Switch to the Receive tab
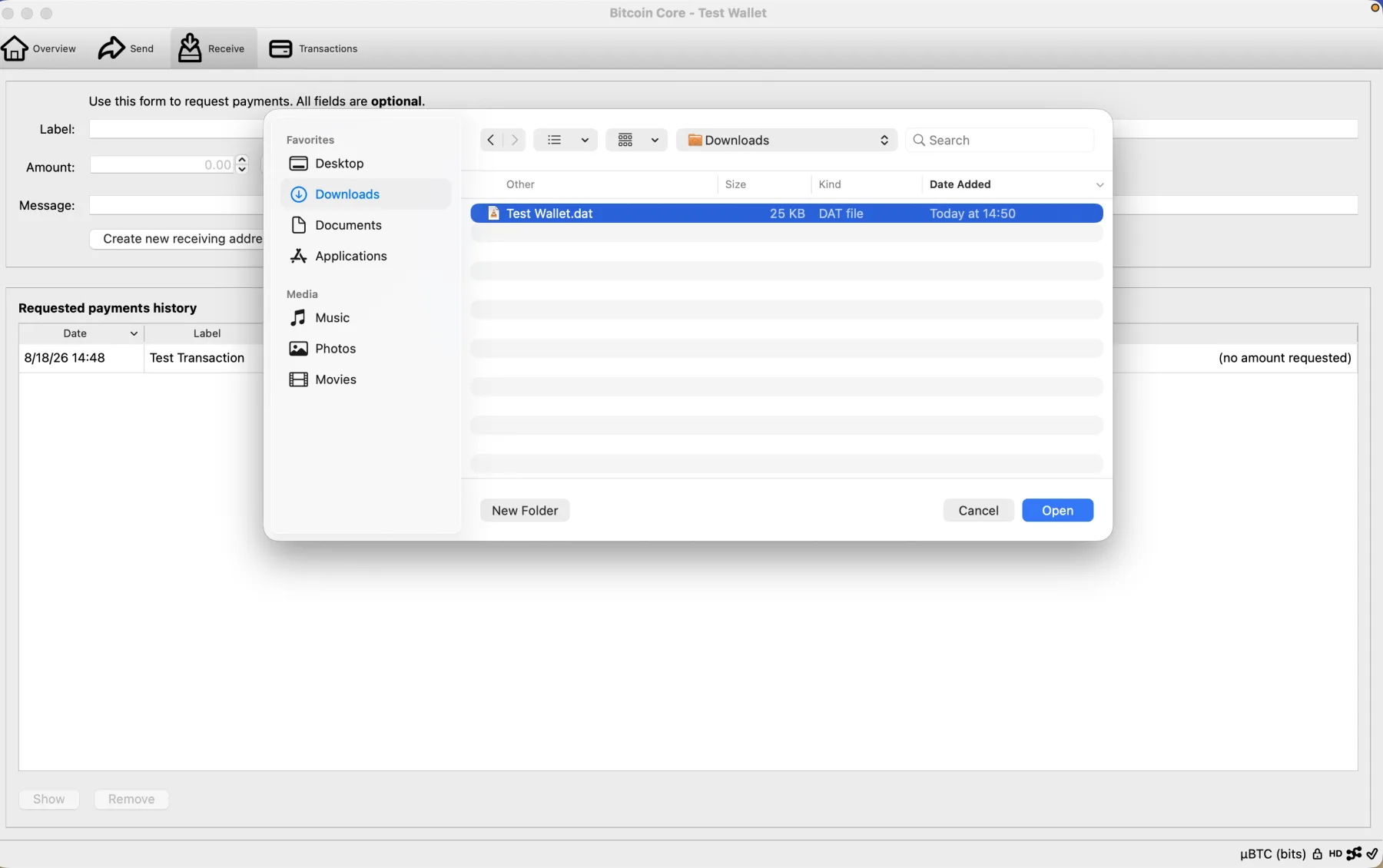Viewport: 1383px width, 868px height. (212, 48)
